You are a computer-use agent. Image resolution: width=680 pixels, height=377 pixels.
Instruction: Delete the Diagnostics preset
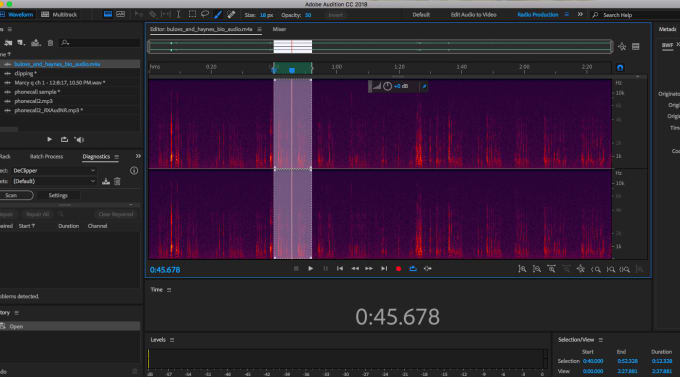(117, 181)
